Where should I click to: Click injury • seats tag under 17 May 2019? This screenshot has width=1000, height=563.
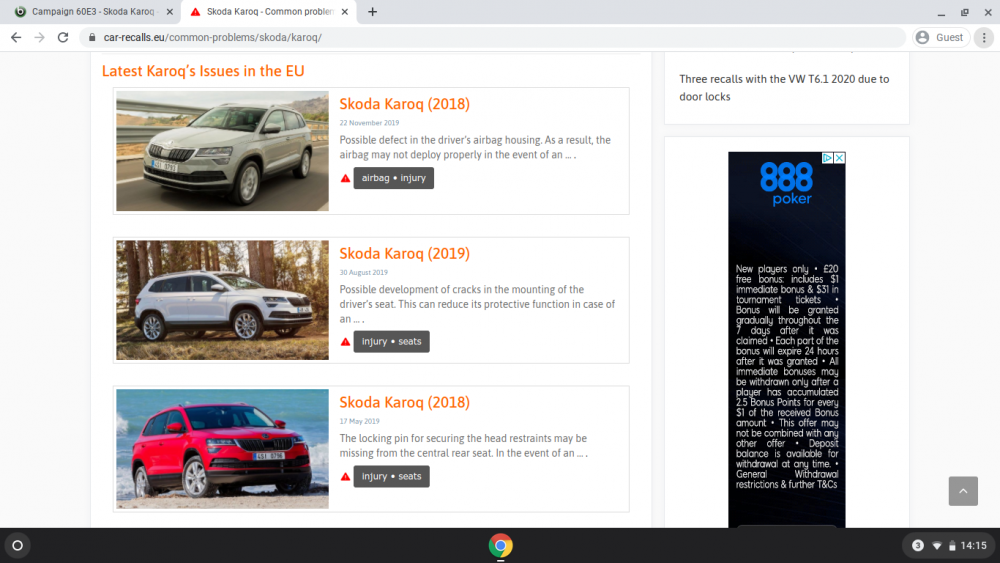tap(392, 476)
